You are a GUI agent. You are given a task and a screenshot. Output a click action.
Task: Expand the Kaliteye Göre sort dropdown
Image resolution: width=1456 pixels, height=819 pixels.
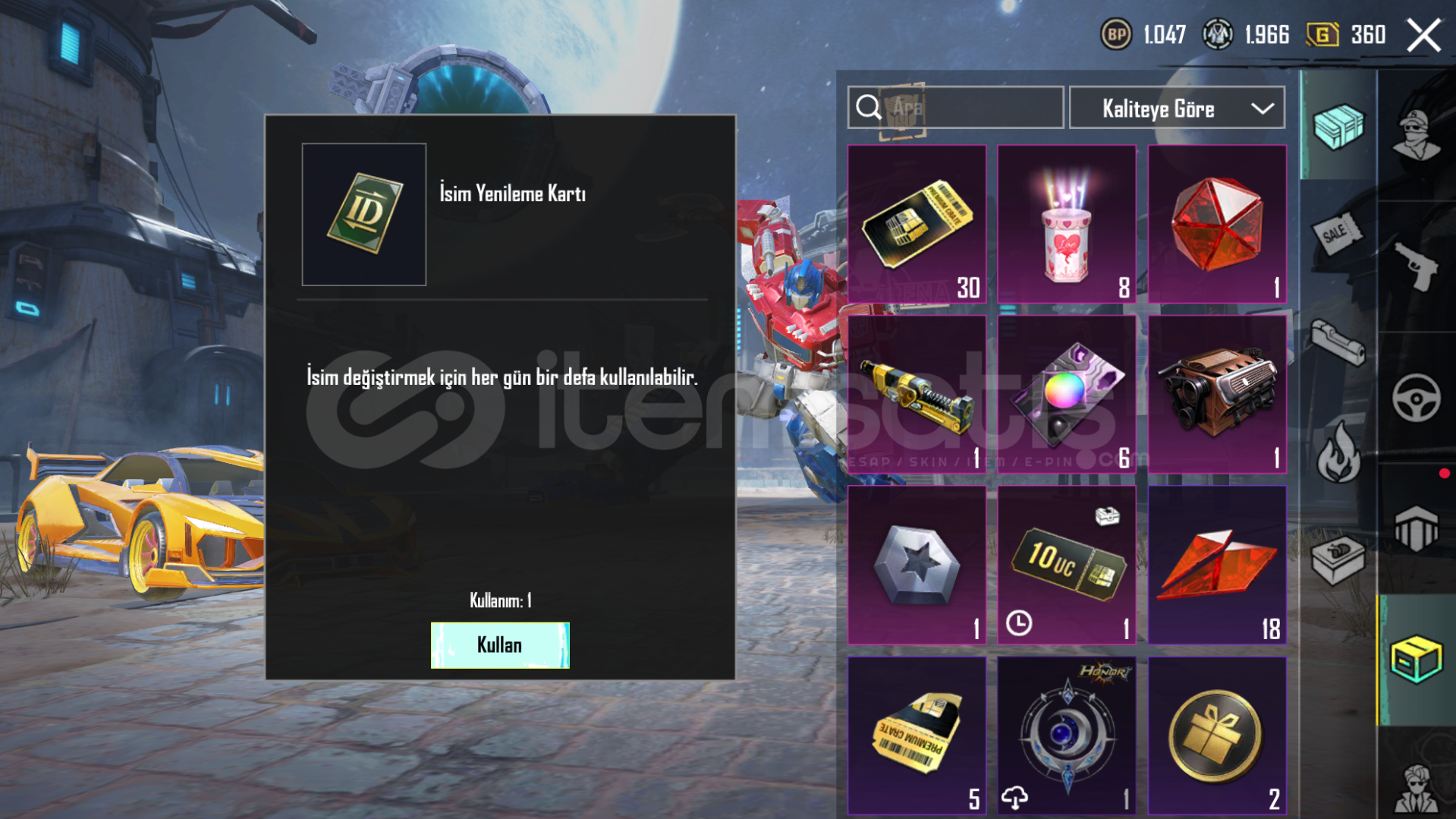tap(1177, 108)
